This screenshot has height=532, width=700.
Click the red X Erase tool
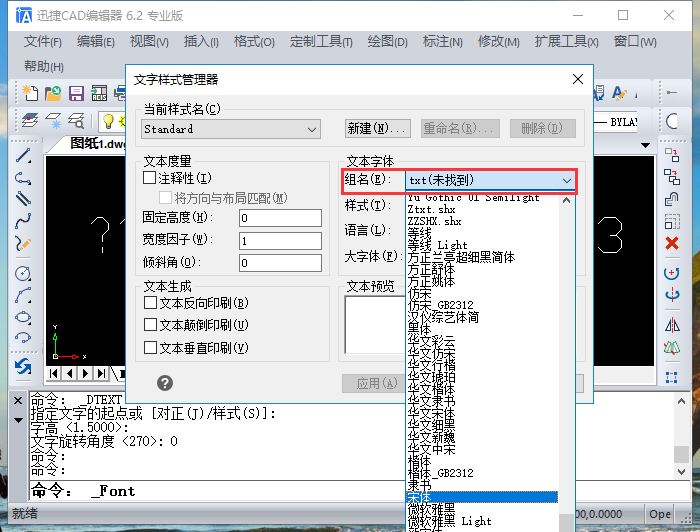[x=672, y=243]
